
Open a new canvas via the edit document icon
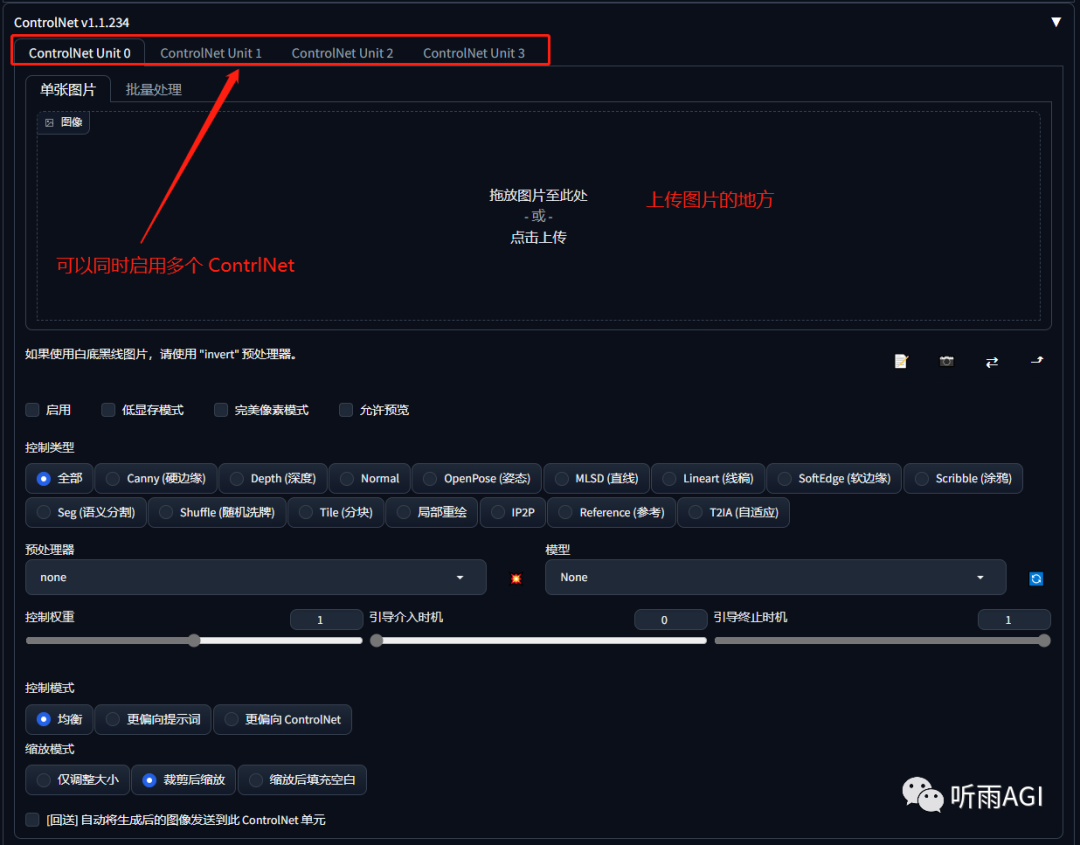900,360
